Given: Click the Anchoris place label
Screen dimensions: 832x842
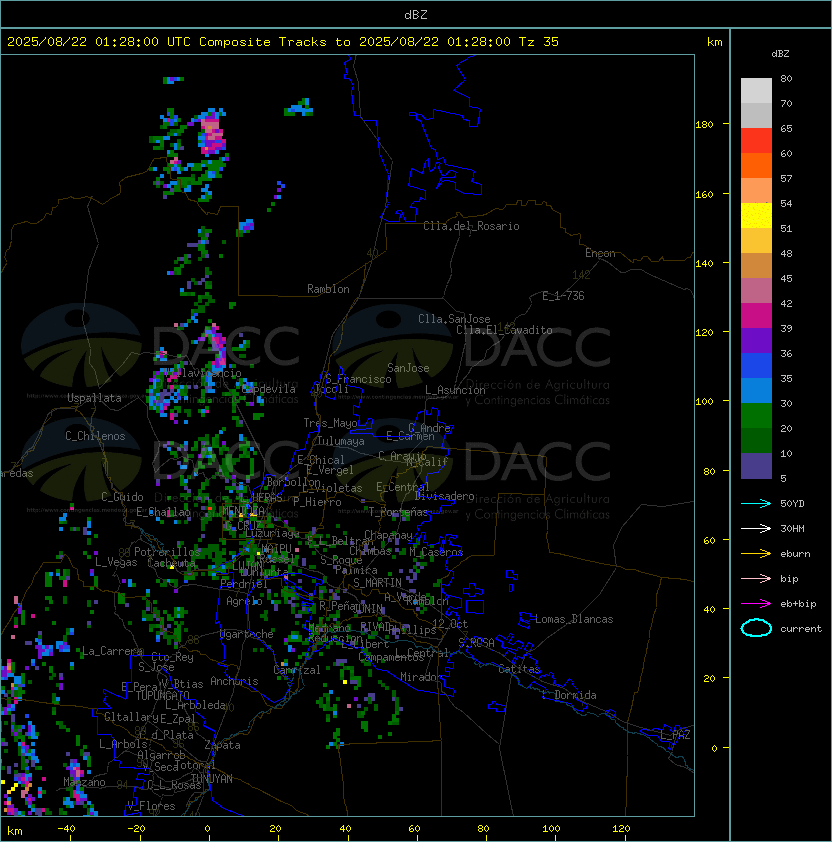Looking at the screenshot, I should (x=234, y=681).
